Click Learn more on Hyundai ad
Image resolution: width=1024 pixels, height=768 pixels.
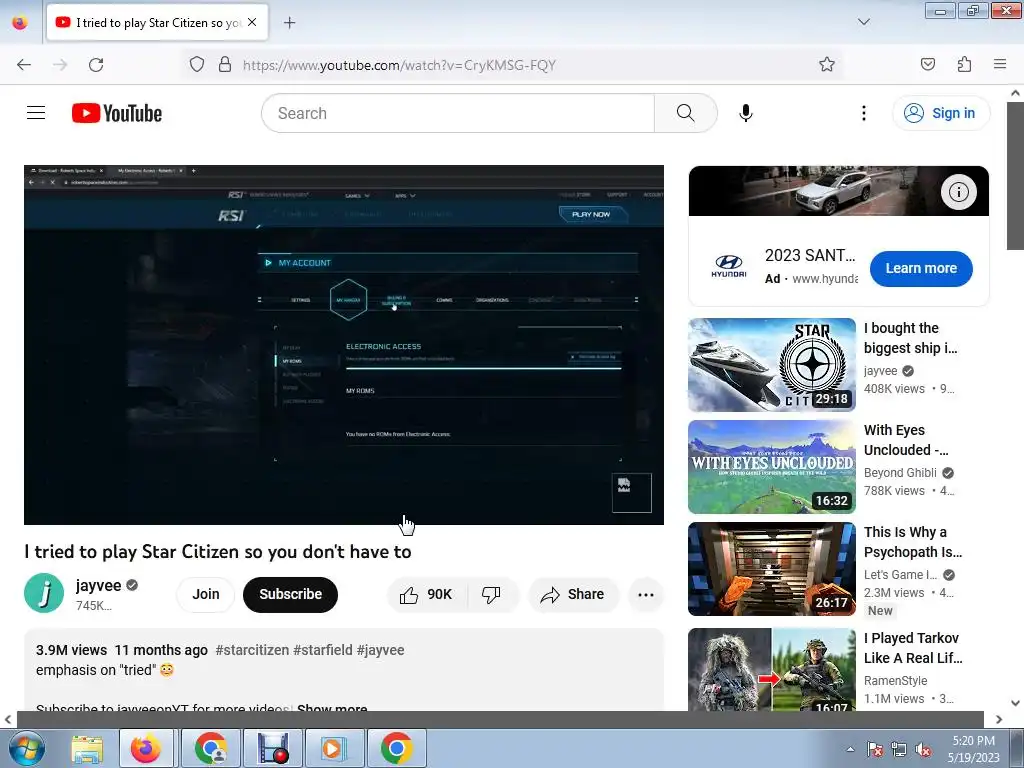921,268
